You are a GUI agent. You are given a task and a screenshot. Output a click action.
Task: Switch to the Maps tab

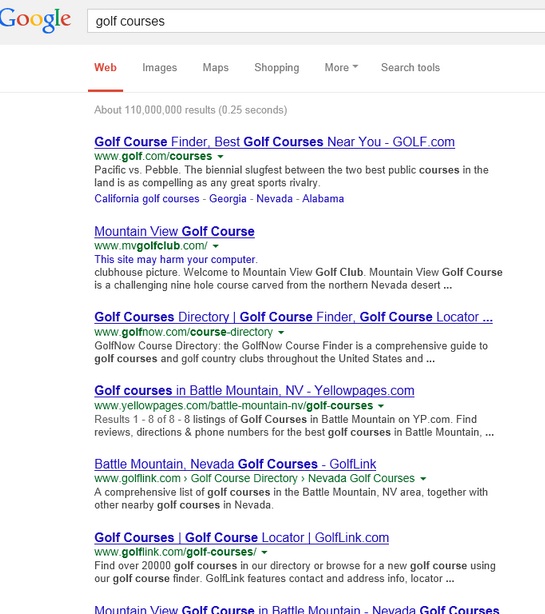click(215, 67)
